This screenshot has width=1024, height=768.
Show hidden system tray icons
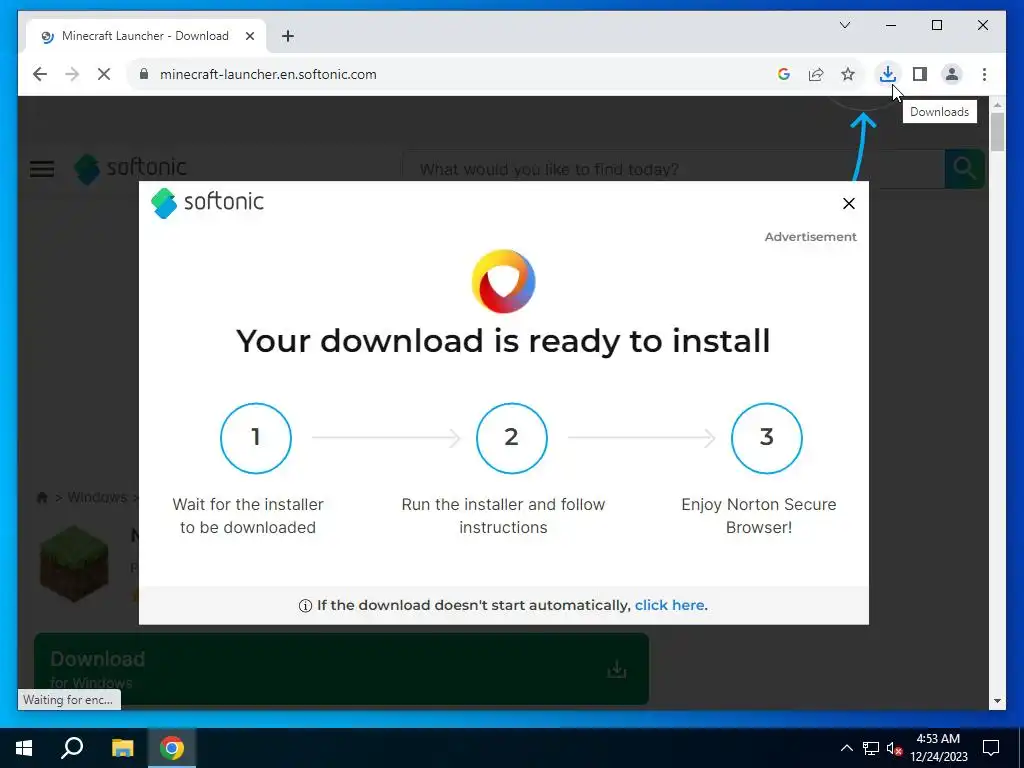click(846, 748)
